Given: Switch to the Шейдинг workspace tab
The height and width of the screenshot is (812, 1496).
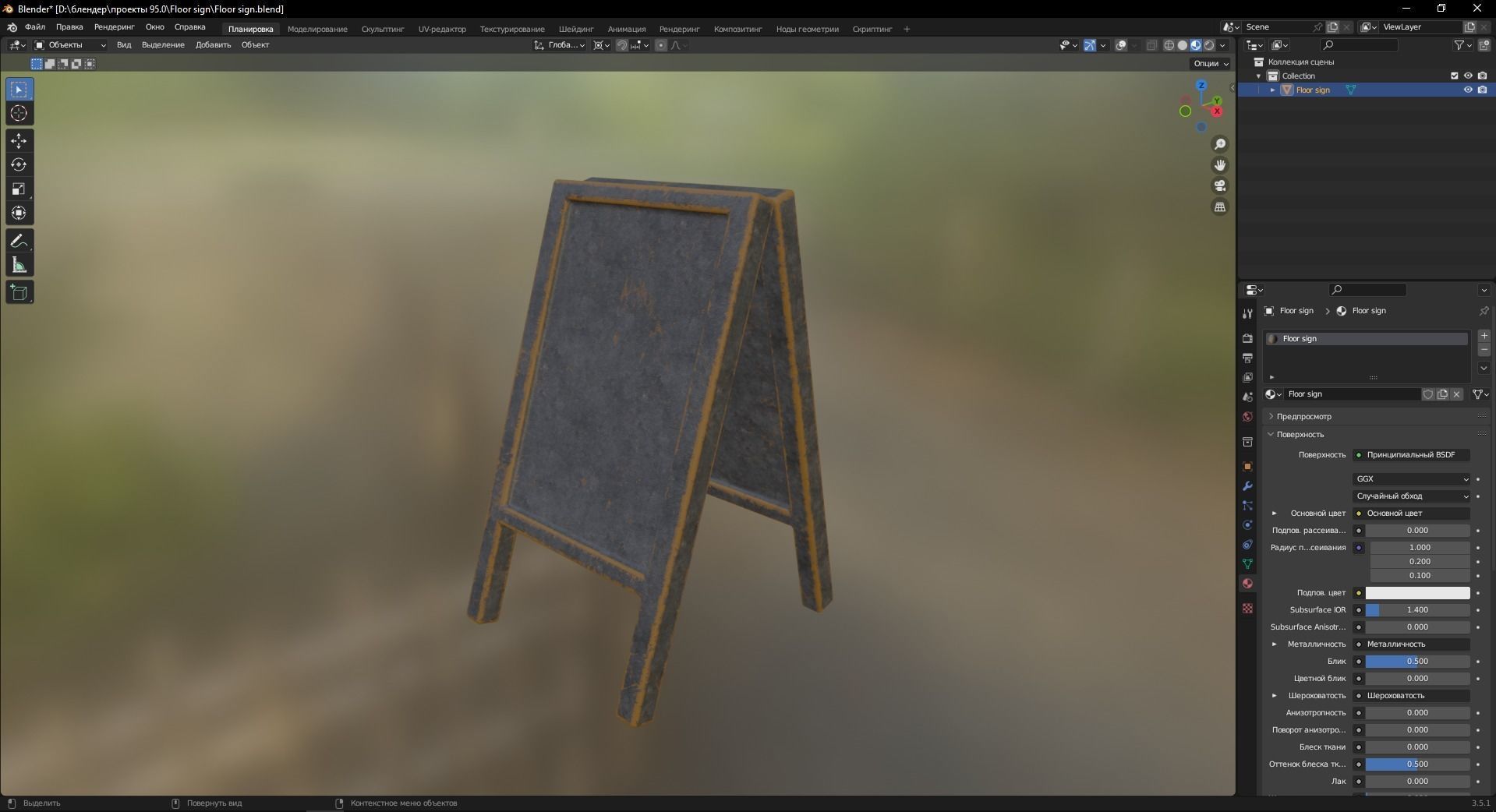Looking at the screenshot, I should coord(575,29).
